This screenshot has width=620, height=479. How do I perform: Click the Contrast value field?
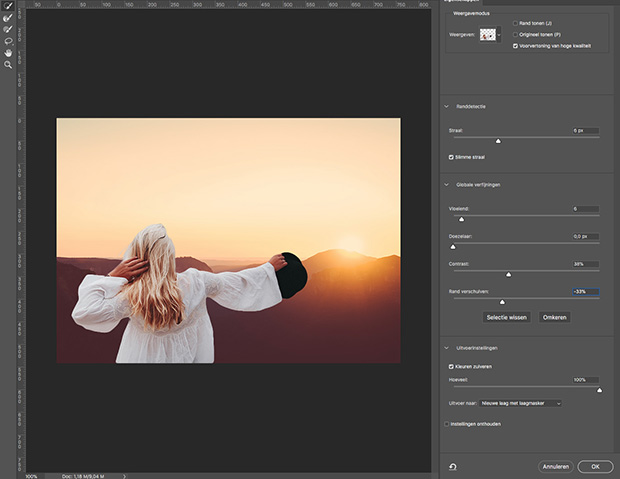click(586, 264)
